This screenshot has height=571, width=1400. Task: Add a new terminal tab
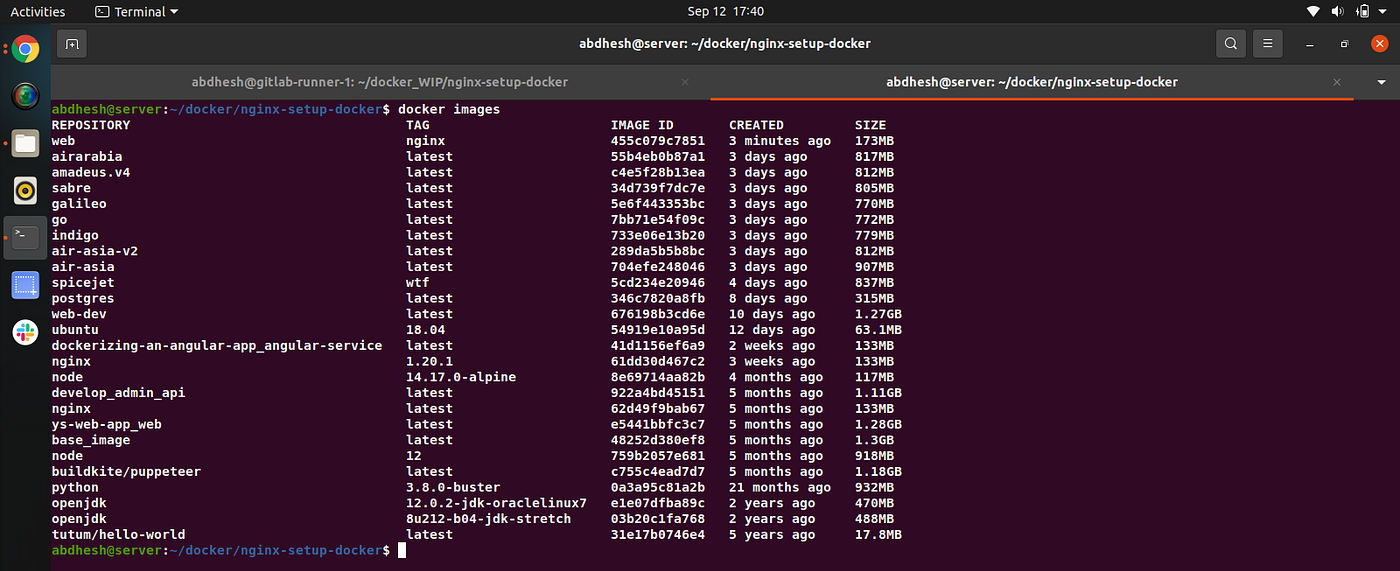pyautogui.click(x=71, y=44)
